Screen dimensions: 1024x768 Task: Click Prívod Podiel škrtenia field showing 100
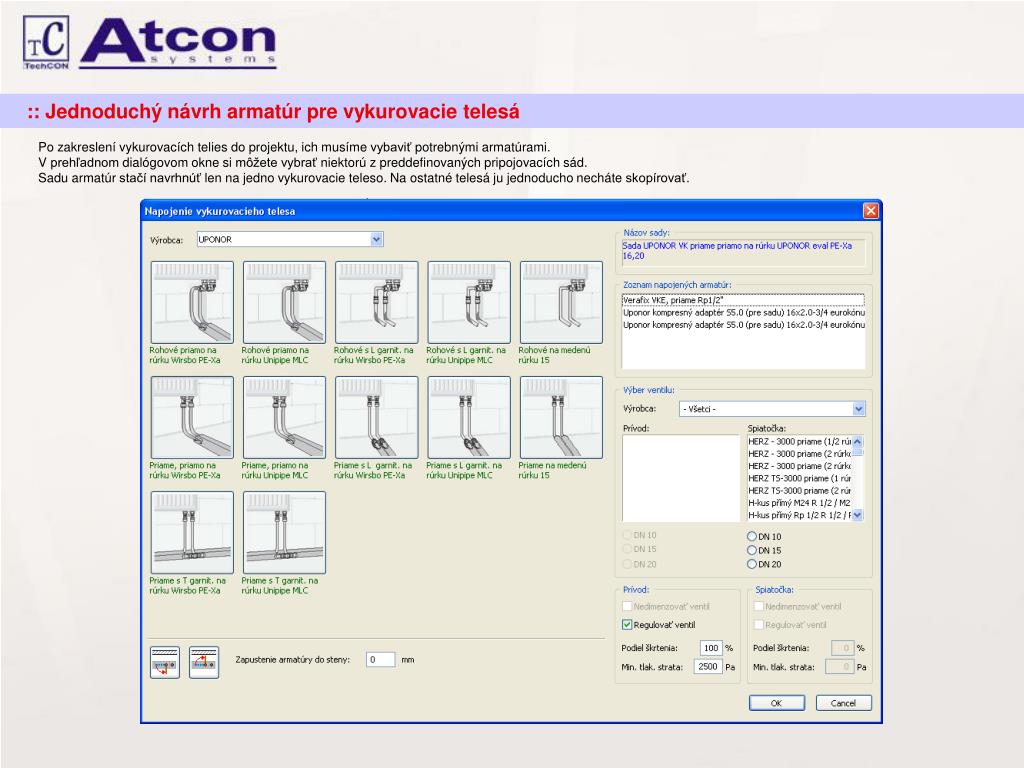[711, 648]
